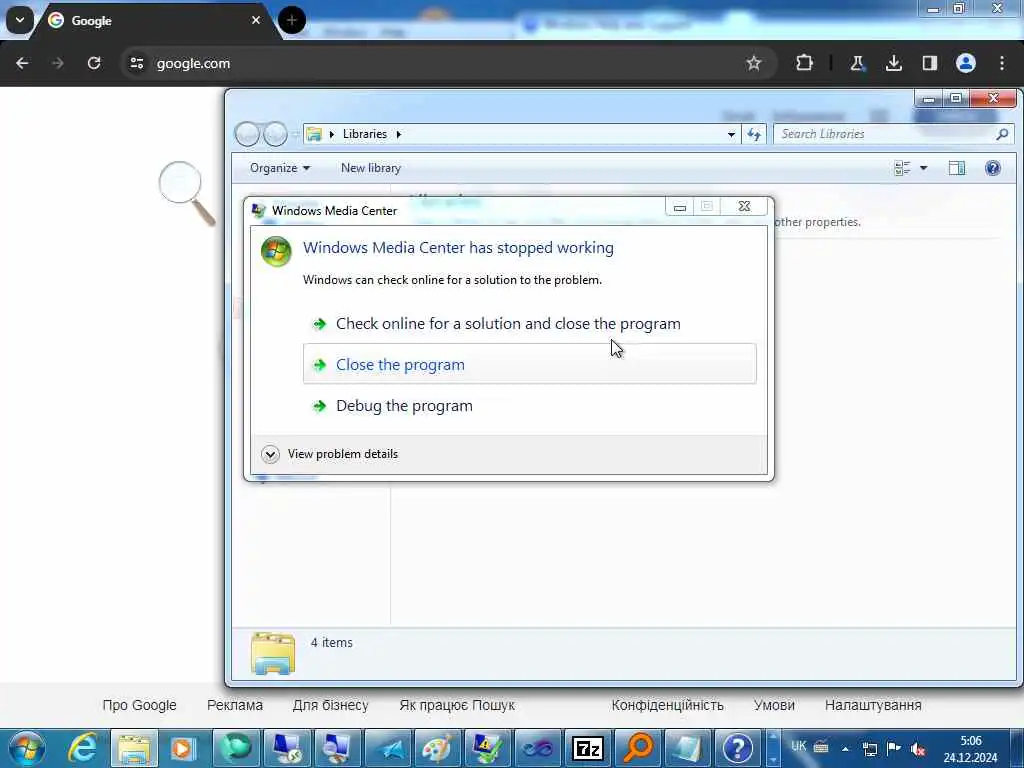Reload the Google page in Chrome
This screenshot has height=768, width=1024.
[94, 63]
